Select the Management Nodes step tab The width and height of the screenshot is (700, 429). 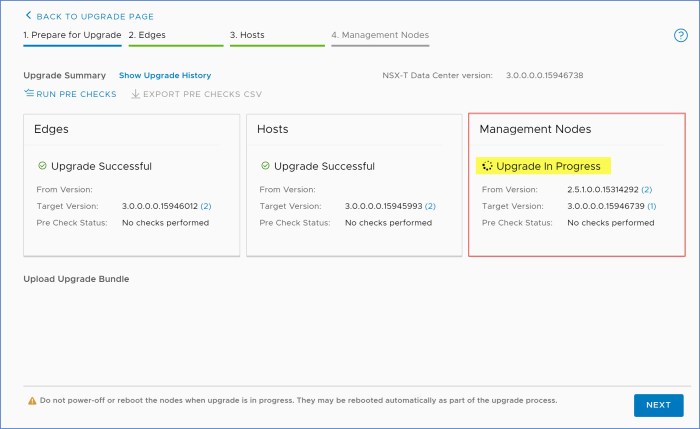(x=380, y=35)
